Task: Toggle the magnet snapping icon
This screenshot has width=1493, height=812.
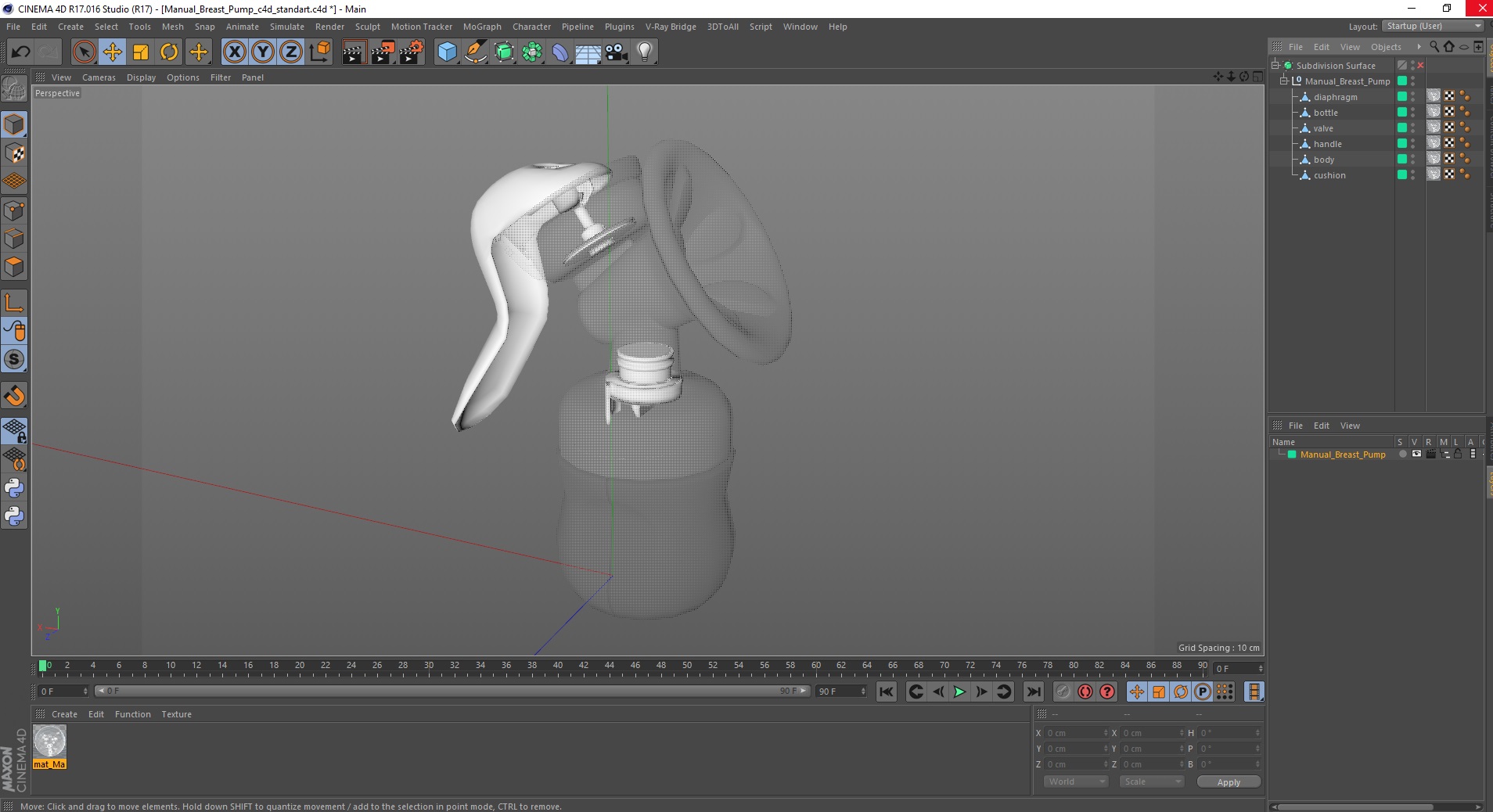Action: tap(14, 396)
